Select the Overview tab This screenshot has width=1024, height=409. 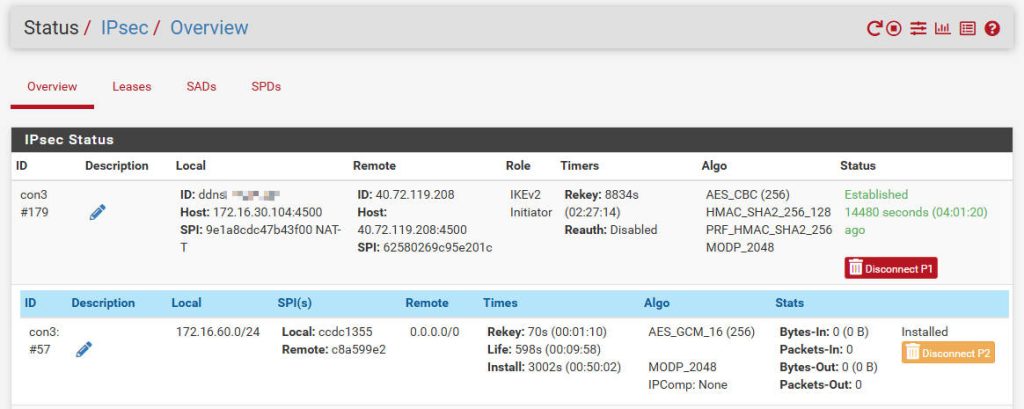point(52,86)
